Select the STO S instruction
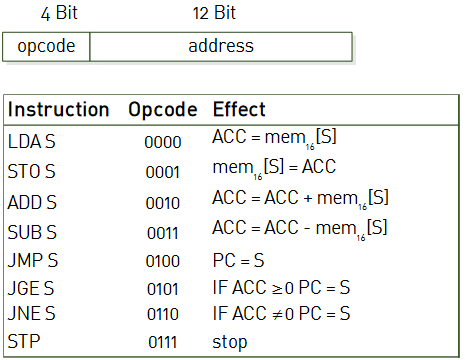Screen dimensions: 465x360 [x=31, y=172]
